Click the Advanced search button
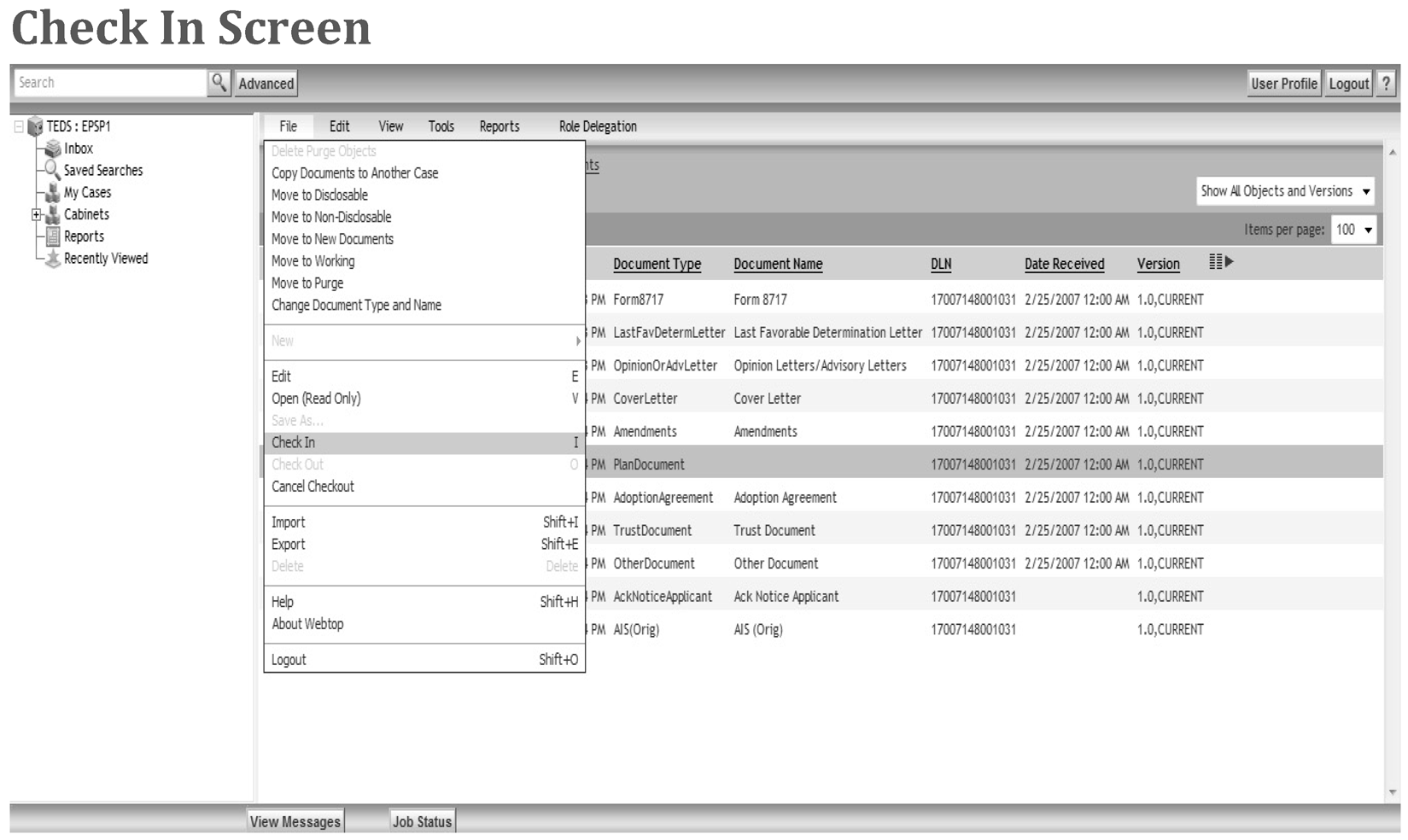Viewport: 1408px width, 840px height. point(266,84)
